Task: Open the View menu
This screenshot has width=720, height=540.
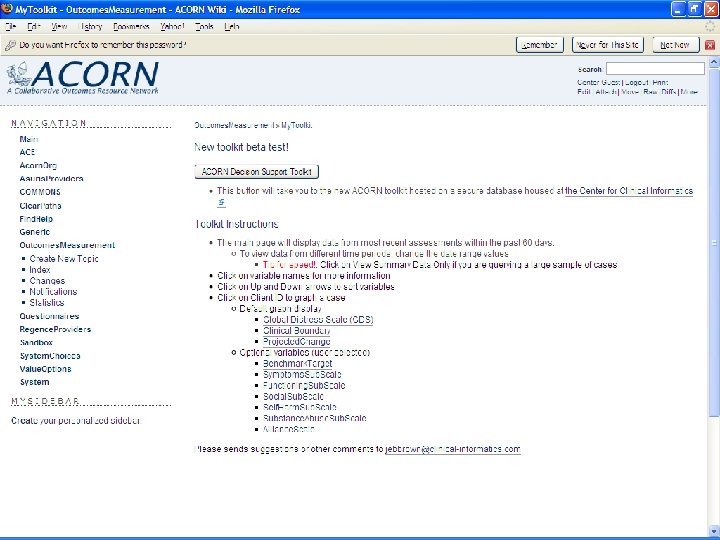Action: pos(59,27)
